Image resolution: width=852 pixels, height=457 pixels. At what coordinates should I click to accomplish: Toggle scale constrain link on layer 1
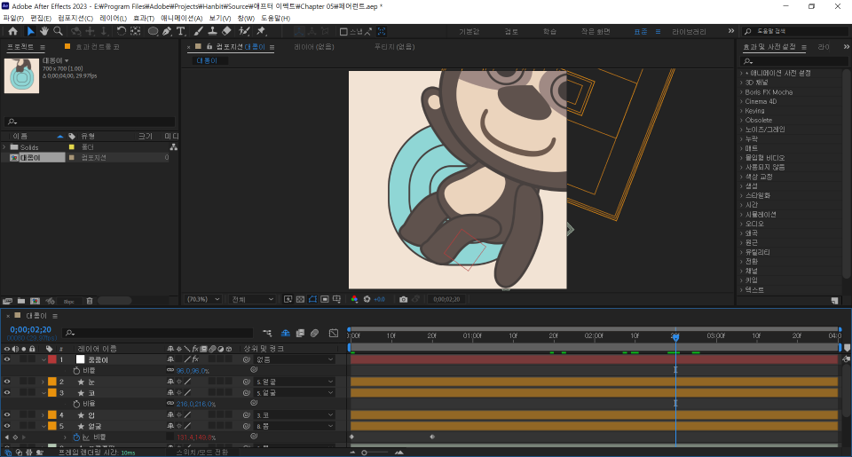click(x=171, y=371)
